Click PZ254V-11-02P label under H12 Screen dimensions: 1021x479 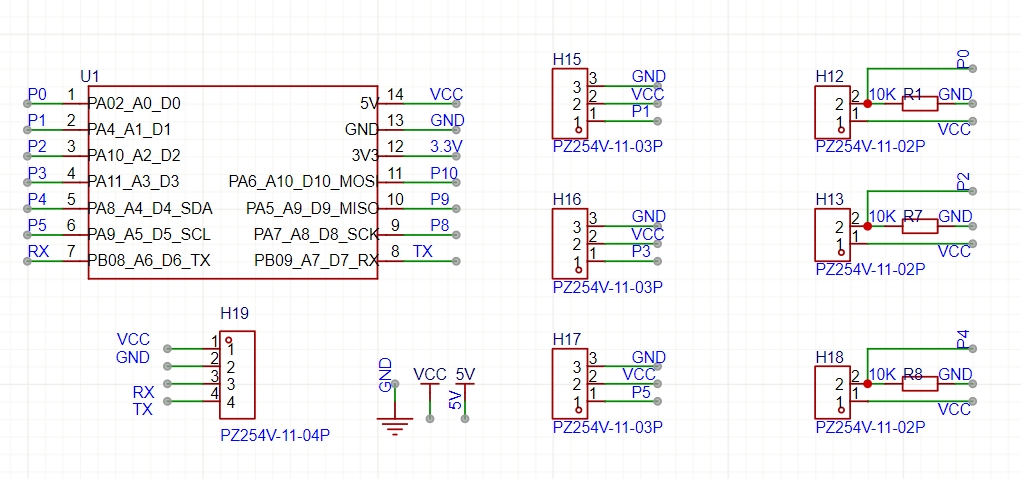click(871, 146)
